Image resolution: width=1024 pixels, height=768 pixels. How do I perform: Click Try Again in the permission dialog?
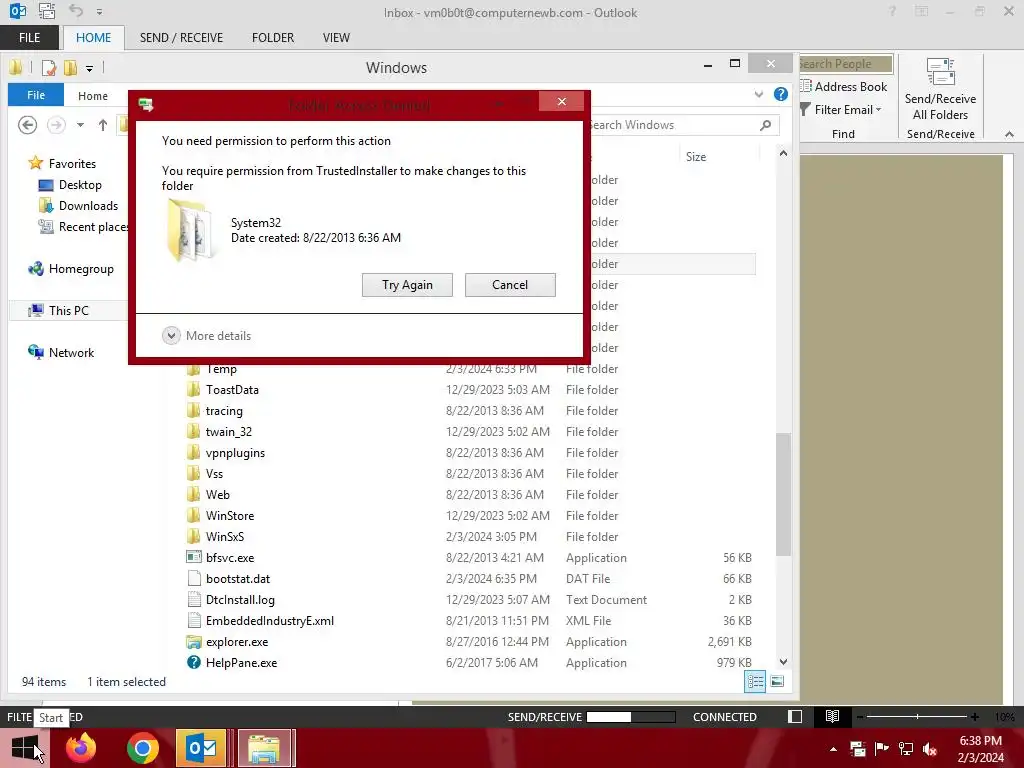click(x=407, y=285)
